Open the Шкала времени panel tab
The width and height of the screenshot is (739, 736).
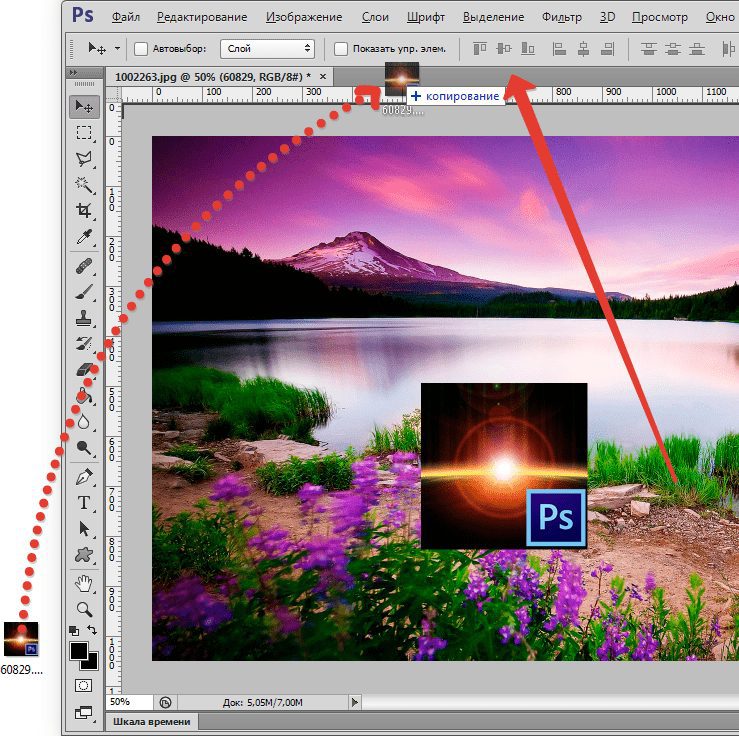coord(152,722)
